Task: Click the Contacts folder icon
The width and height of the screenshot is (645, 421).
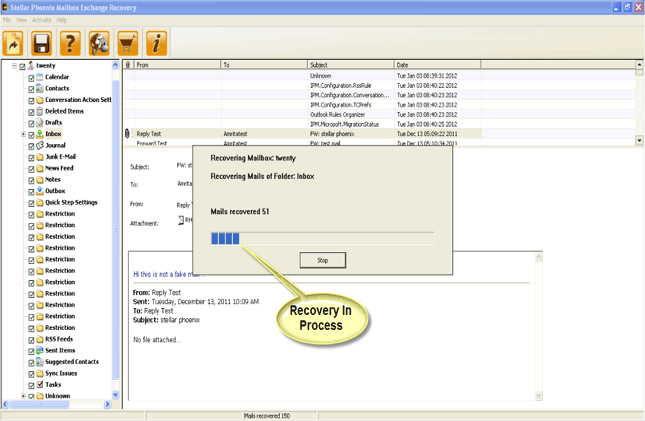Action: tap(40, 88)
